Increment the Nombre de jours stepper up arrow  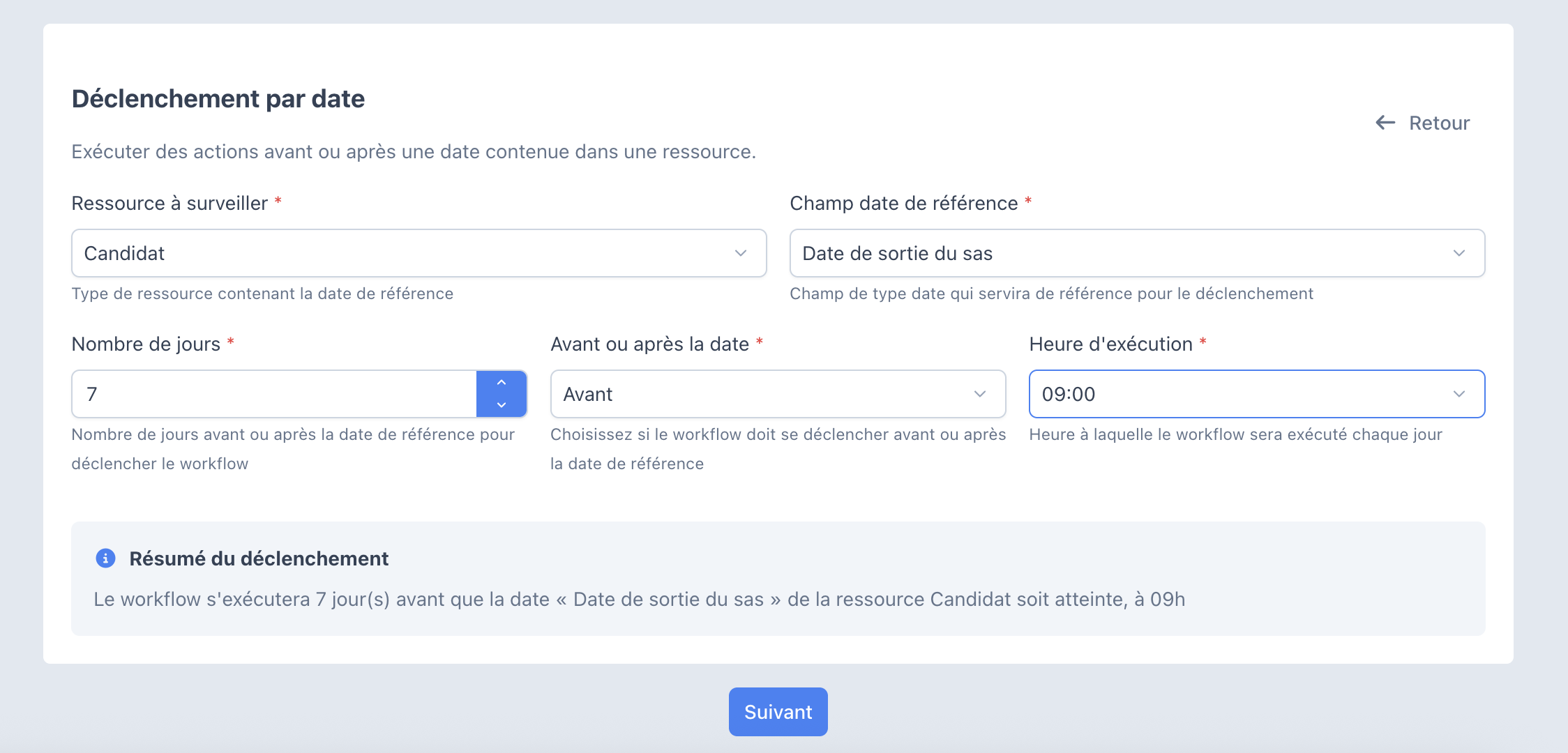[x=502, y=383]
